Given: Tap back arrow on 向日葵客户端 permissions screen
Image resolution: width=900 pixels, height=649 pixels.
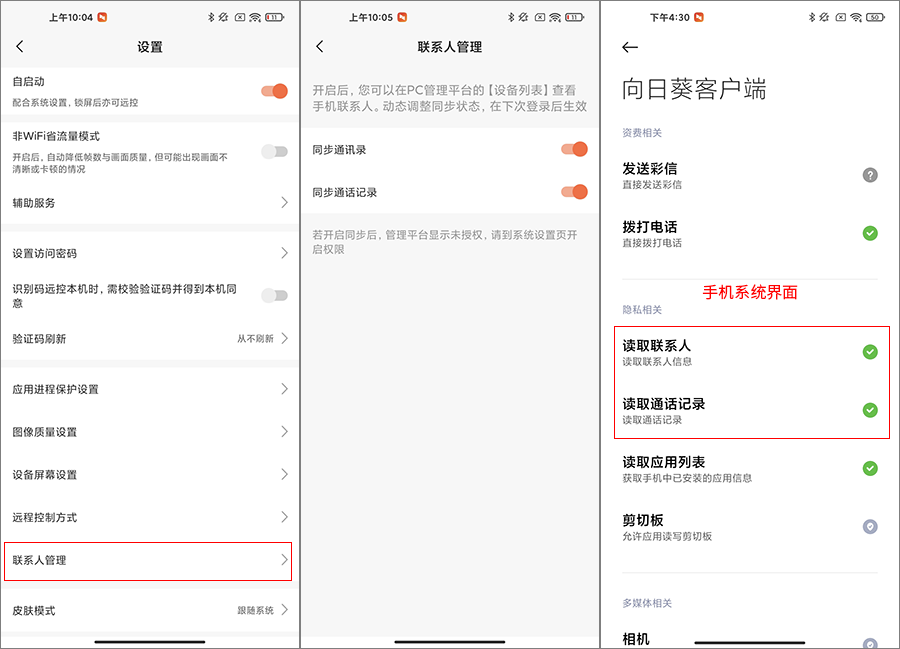Looking at the screenshot, I should pyautogui.click(x=630, y=47).
